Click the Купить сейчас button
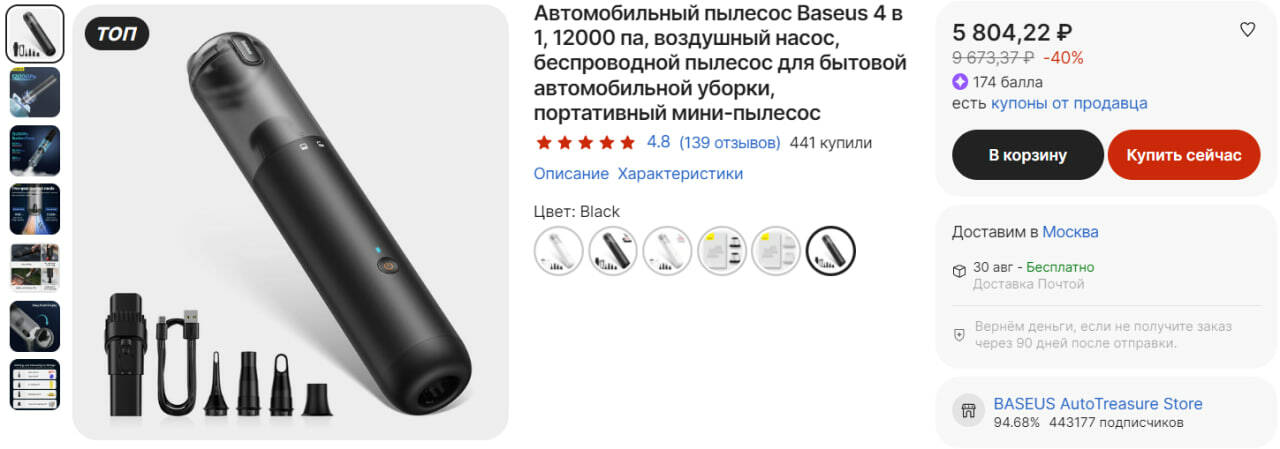This screenshot has width=1280, height=449. (x=1184, y=155)
